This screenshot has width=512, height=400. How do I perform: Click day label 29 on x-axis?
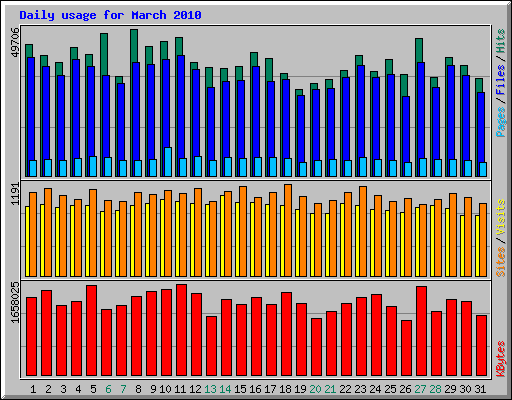[x=450, y=389]
